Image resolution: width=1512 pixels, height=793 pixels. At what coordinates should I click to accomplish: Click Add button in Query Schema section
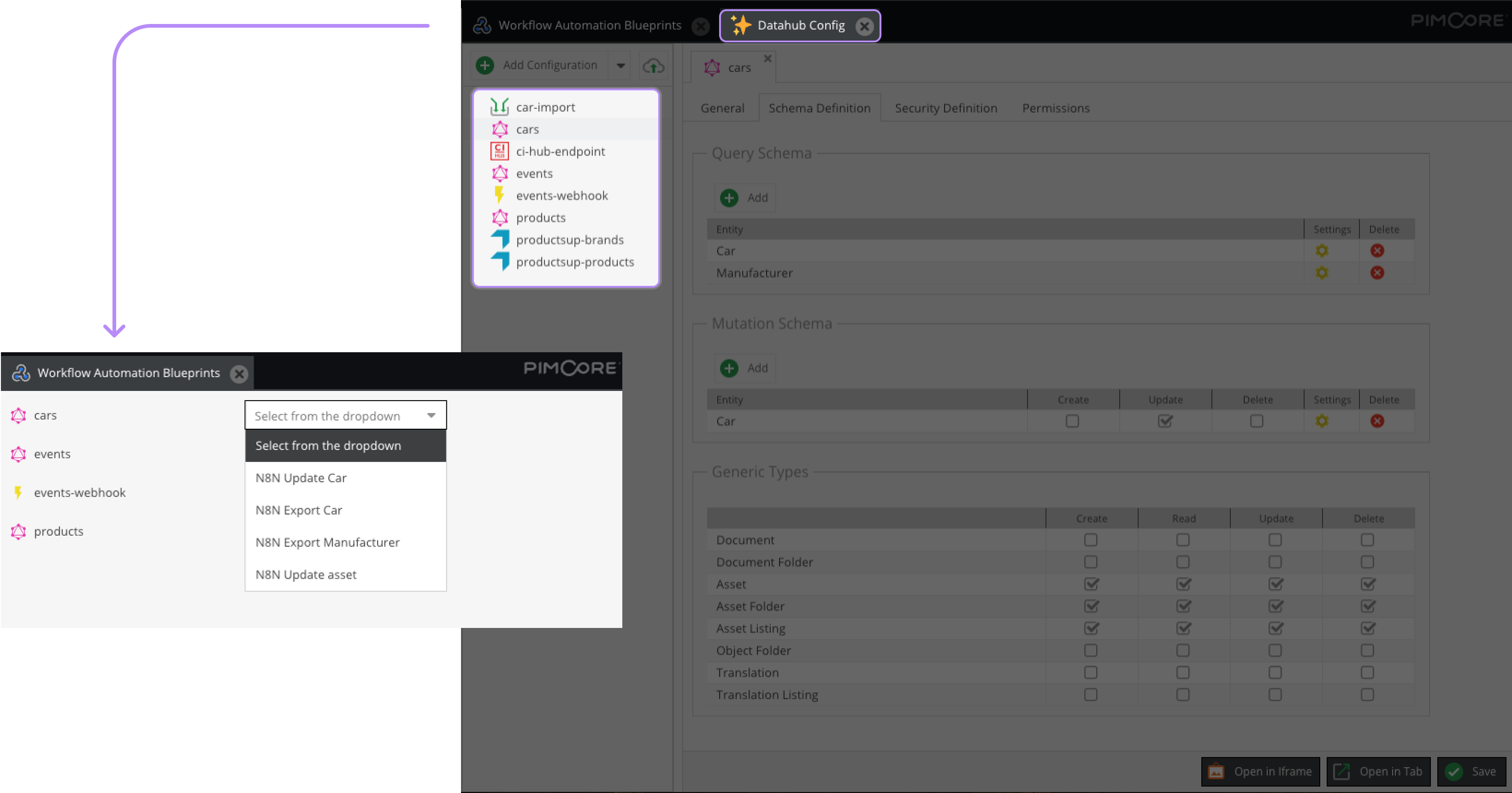[745, 197]
